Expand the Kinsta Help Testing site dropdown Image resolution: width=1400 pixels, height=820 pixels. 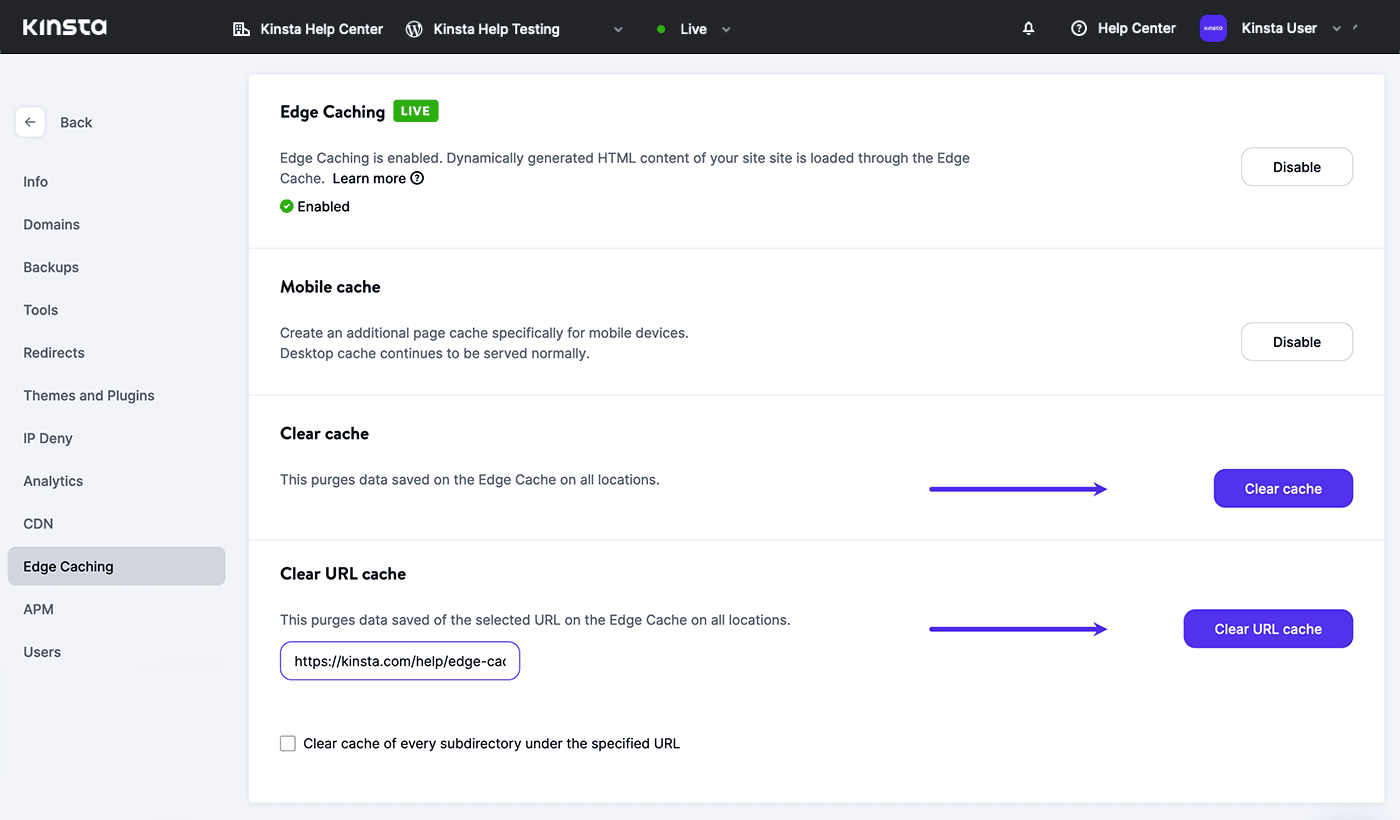coord(618,29)
